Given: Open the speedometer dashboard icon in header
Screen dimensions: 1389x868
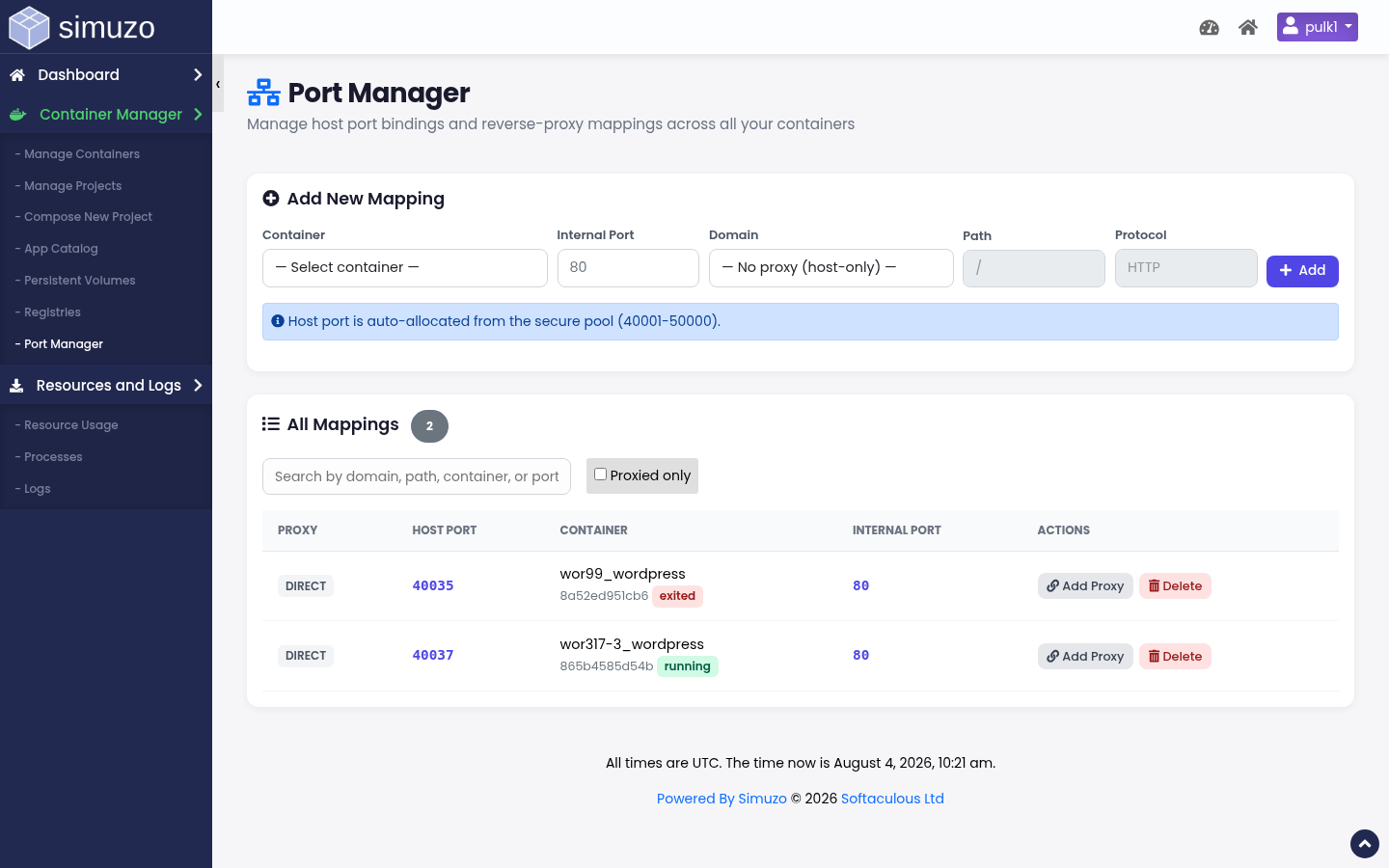Looking at the screenshot, I should click(x=1209, y=27).
